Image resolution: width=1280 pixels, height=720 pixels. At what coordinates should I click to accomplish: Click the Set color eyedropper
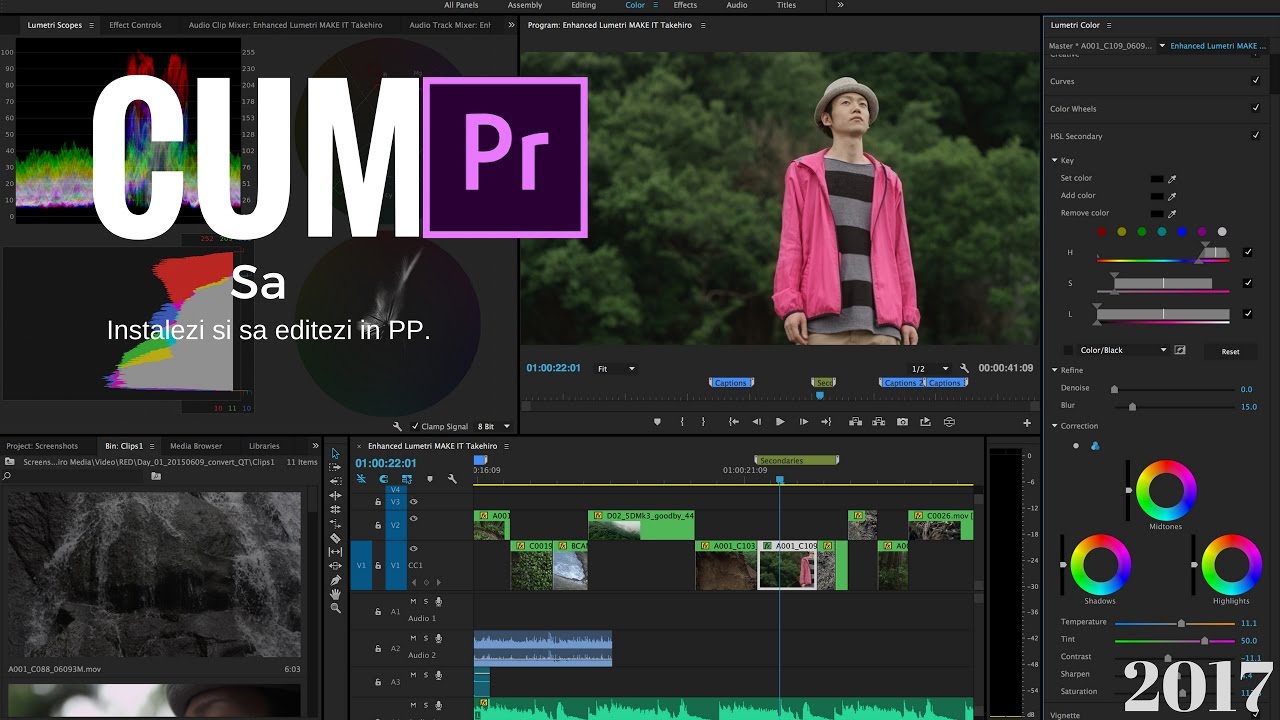coord(1172,179)
